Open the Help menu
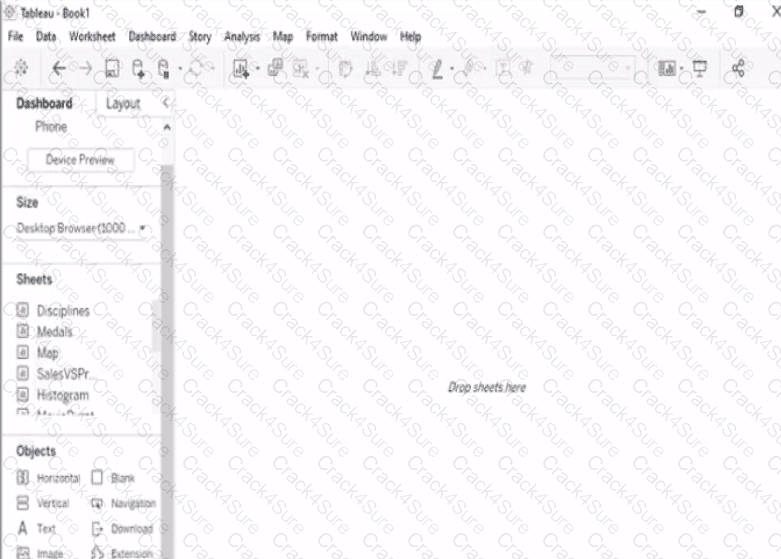 [410, 37]
